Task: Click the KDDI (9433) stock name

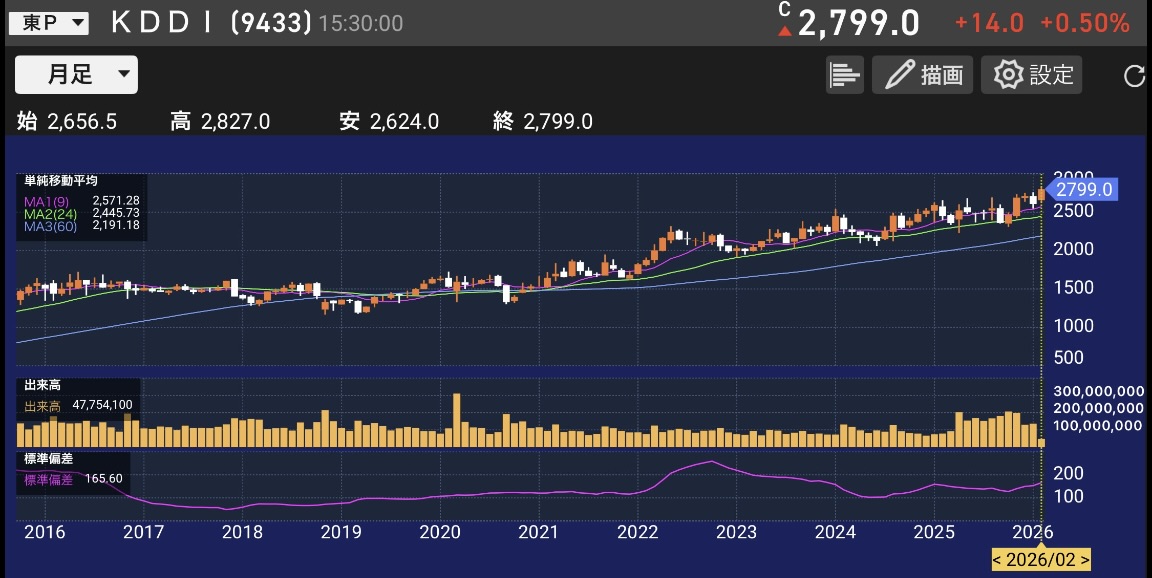Action: (x=212, y=21)
